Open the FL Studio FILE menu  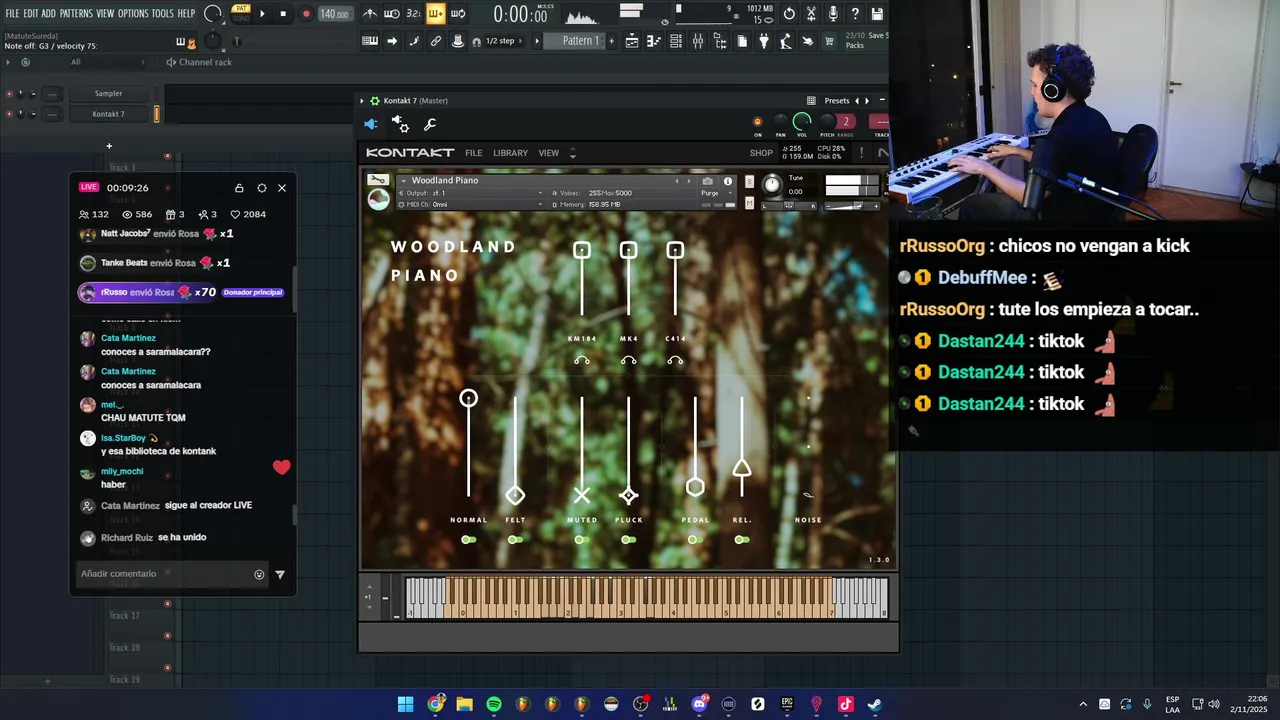[x=12, y=14]
